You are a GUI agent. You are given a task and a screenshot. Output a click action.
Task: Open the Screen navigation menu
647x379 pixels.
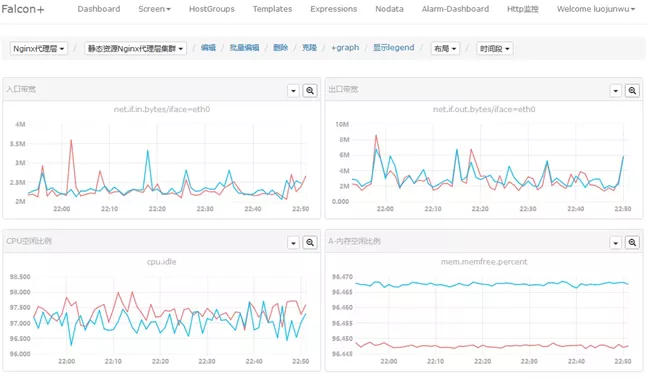154,9
